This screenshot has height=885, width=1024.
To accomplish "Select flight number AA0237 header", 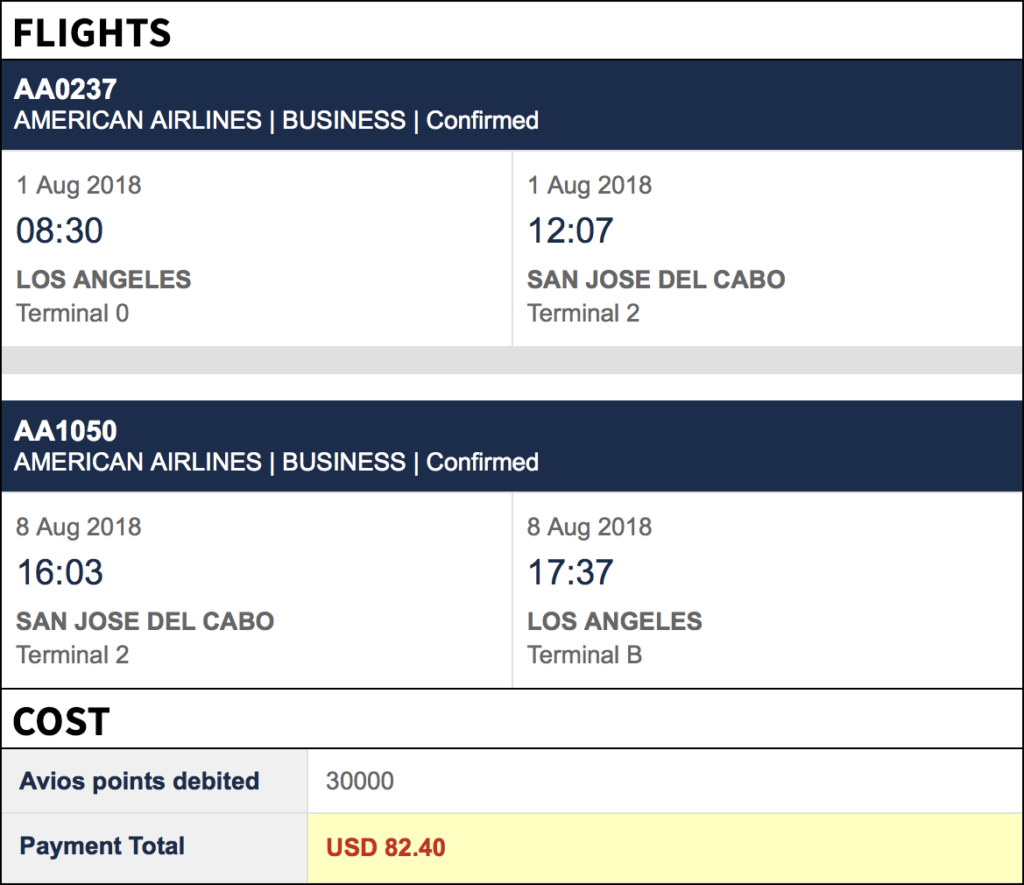I will tap(65, 89).
